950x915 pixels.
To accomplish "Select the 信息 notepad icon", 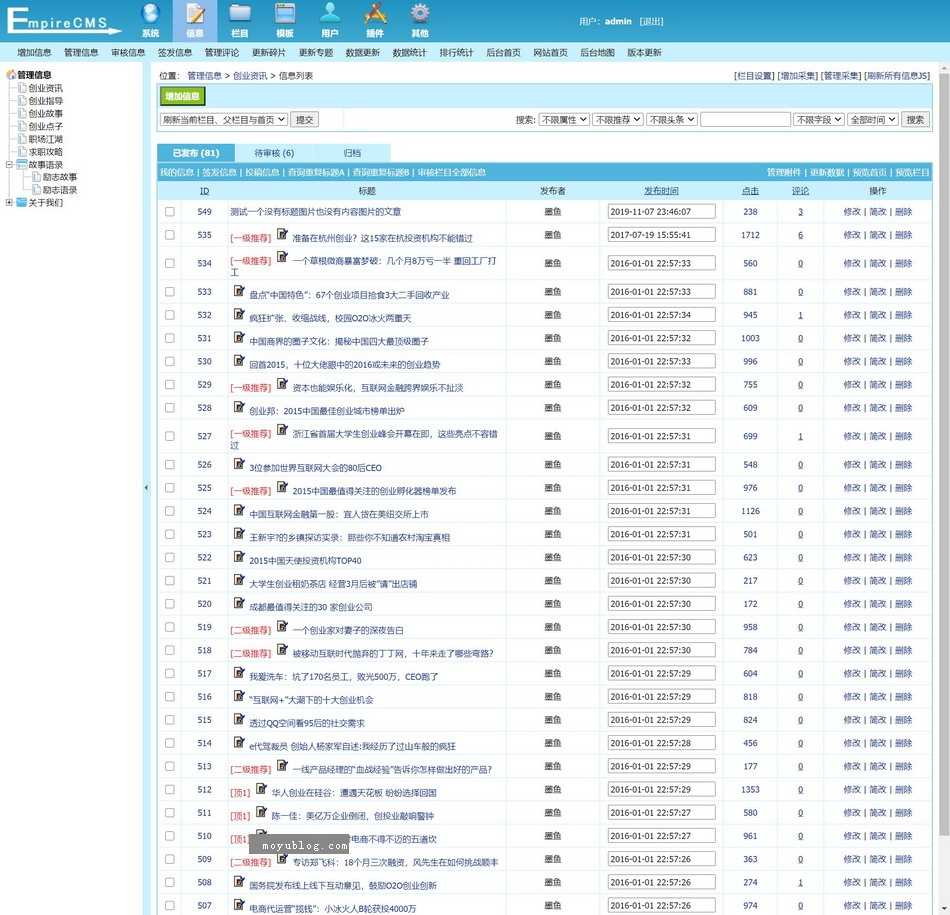I will (195, 13).
